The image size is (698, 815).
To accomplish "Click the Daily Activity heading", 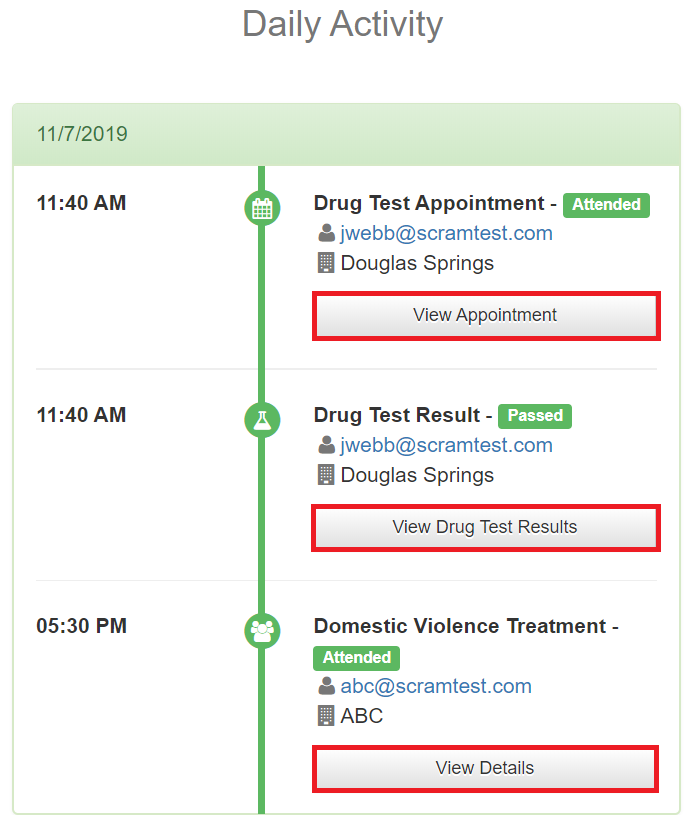I will pyautogui.click(x=343, y=24).
